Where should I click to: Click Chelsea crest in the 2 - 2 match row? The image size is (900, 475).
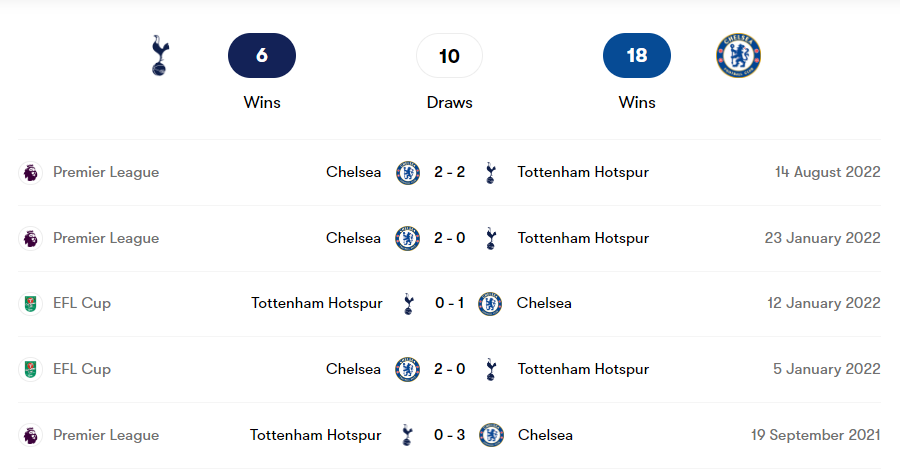pyautogui.click(x=408, y=172)
